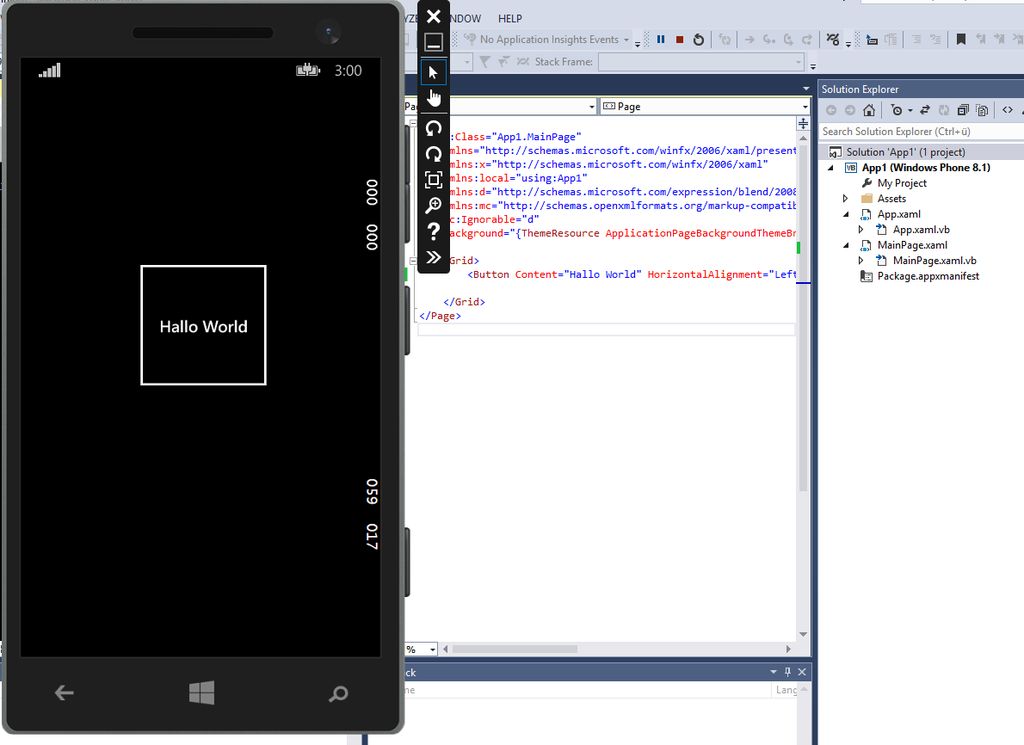Tap the phone's back arrow button
The image size is (1024, 745).
[x=64, y=693]
